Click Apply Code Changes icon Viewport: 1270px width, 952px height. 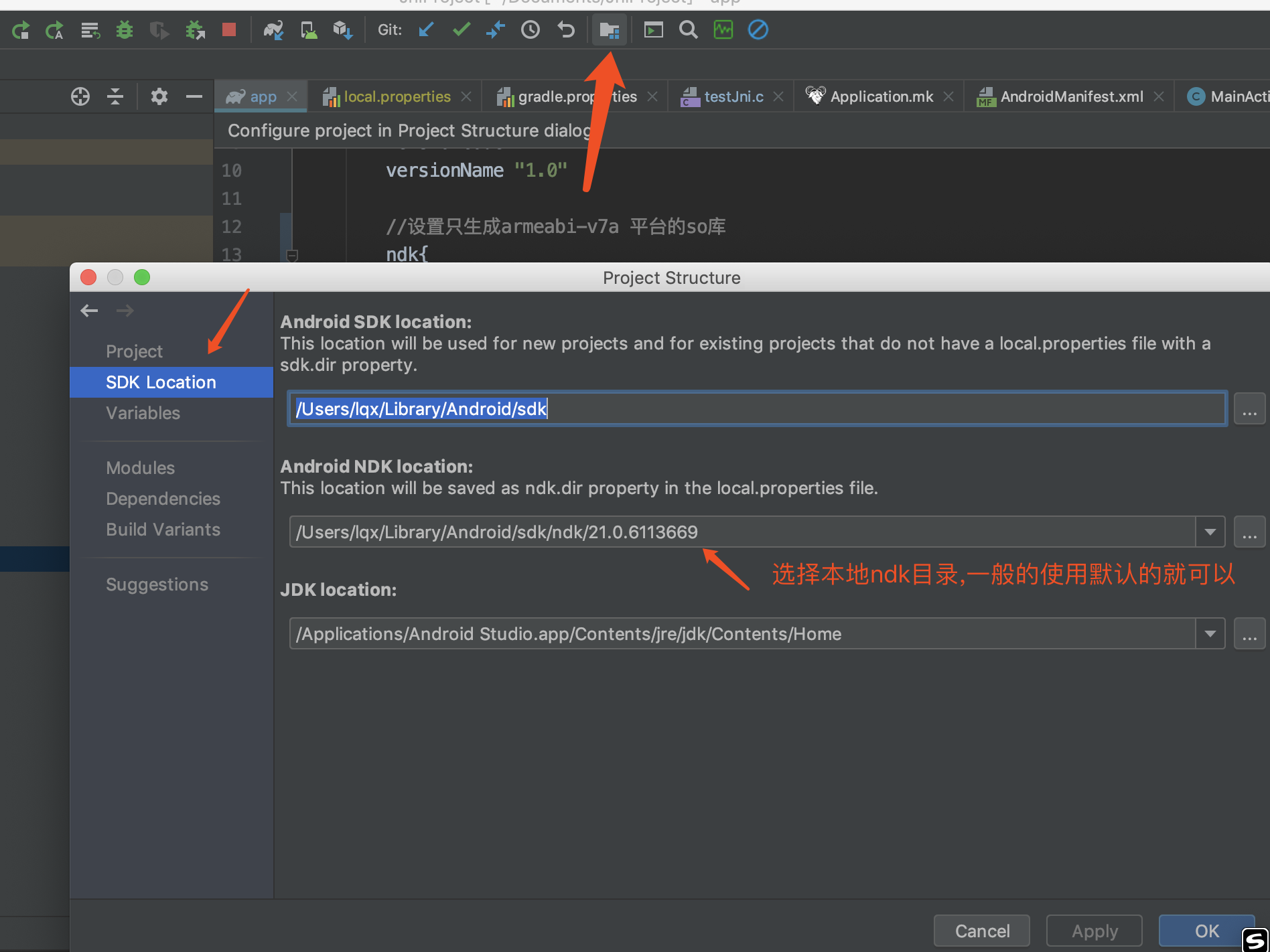pyautogui.click(x=90, y=30)
